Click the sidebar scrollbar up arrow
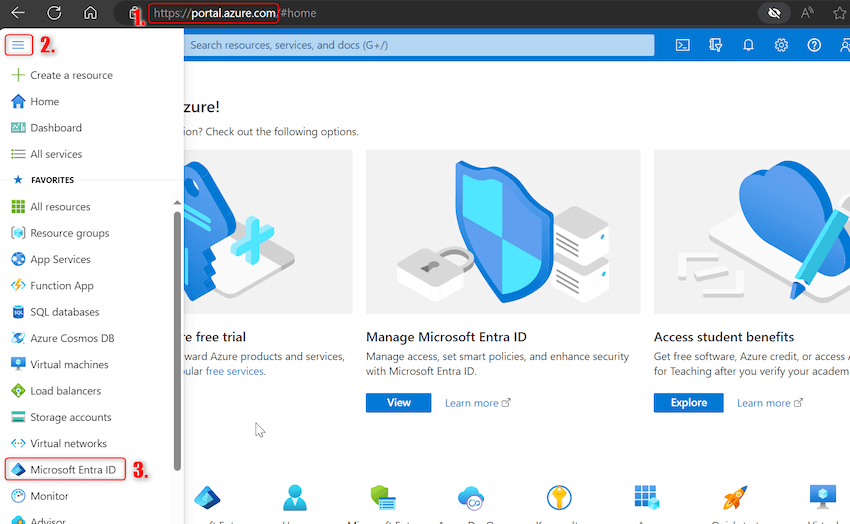This screenshot has width=850, height=524. point(177,203)
